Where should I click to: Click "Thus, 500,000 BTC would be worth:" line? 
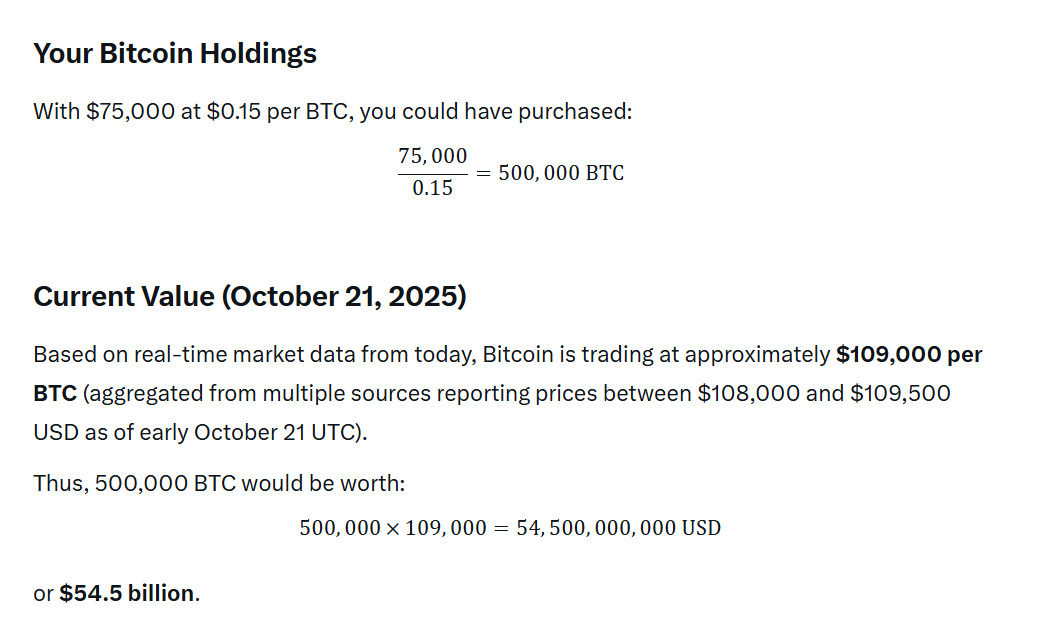tap(219, 484)
